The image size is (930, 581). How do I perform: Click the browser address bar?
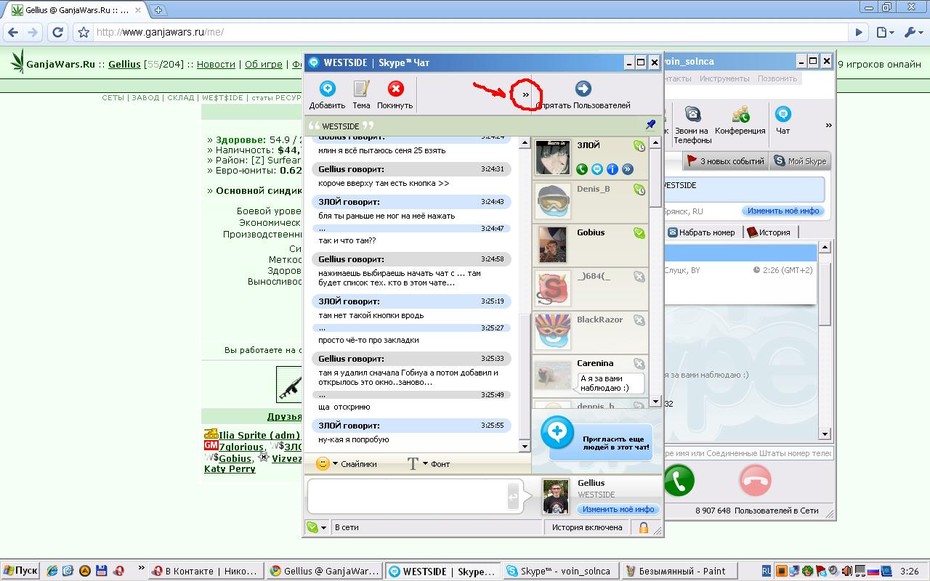(x=472, y=32)
